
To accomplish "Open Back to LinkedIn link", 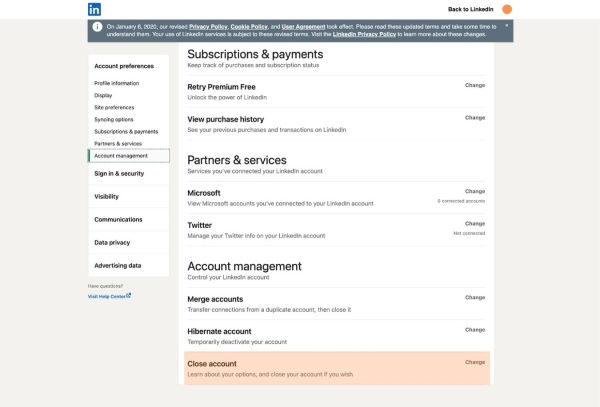I will [470, 9].
